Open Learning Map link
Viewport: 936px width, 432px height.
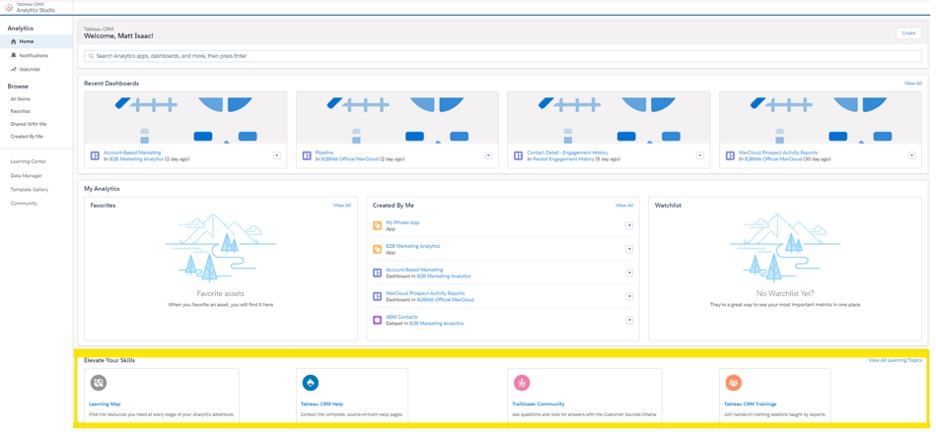click(104, 404)
